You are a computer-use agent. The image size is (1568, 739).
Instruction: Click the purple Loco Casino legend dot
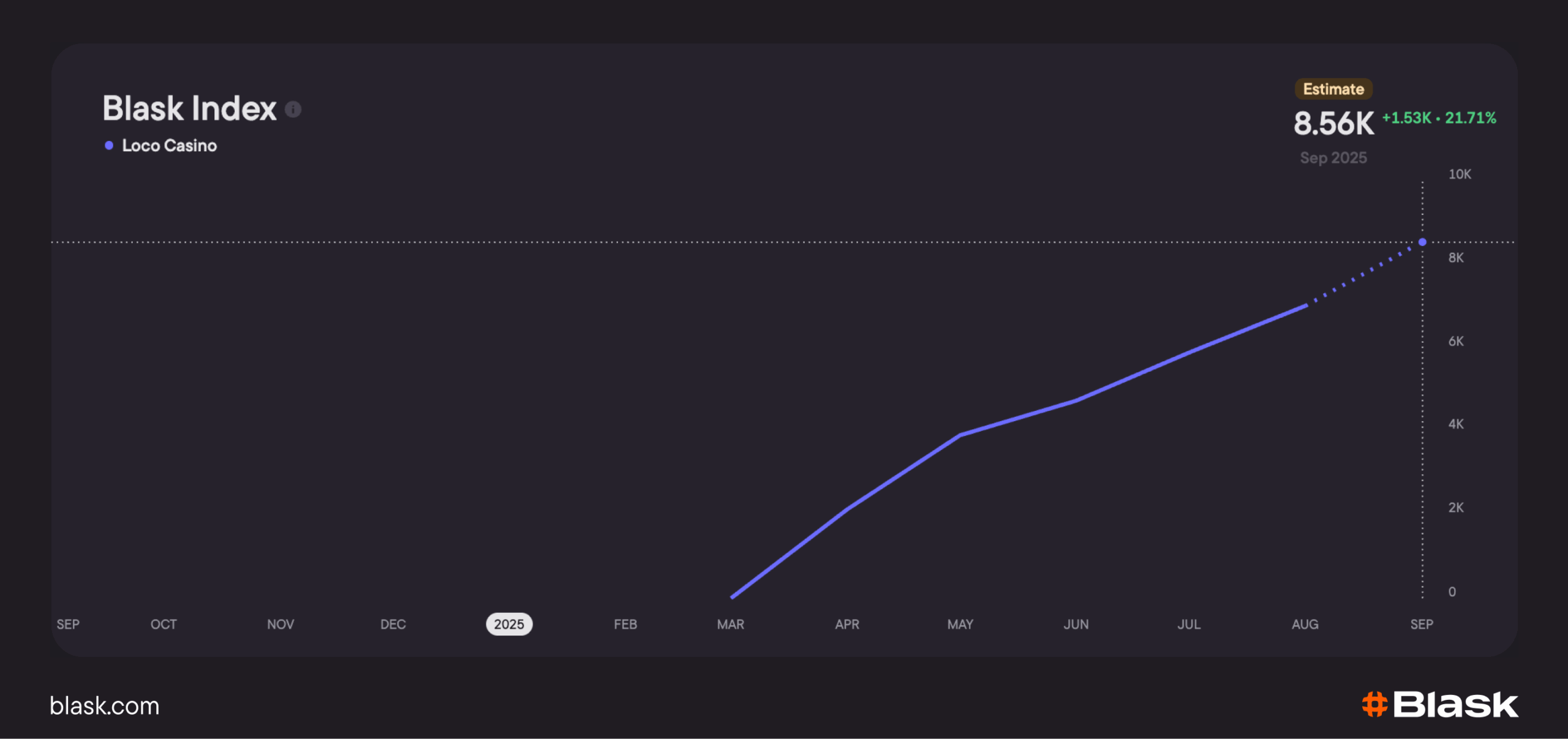click(109, 146)
